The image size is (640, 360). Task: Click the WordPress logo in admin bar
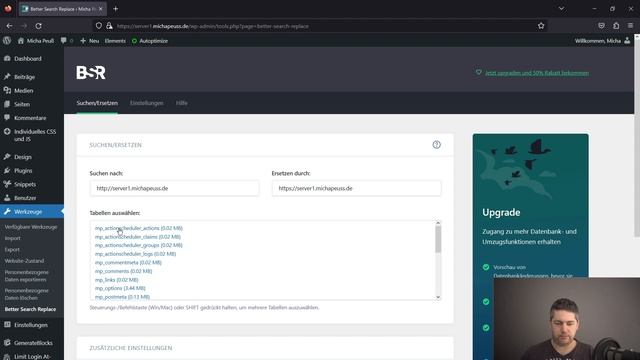tap(7, 41)
